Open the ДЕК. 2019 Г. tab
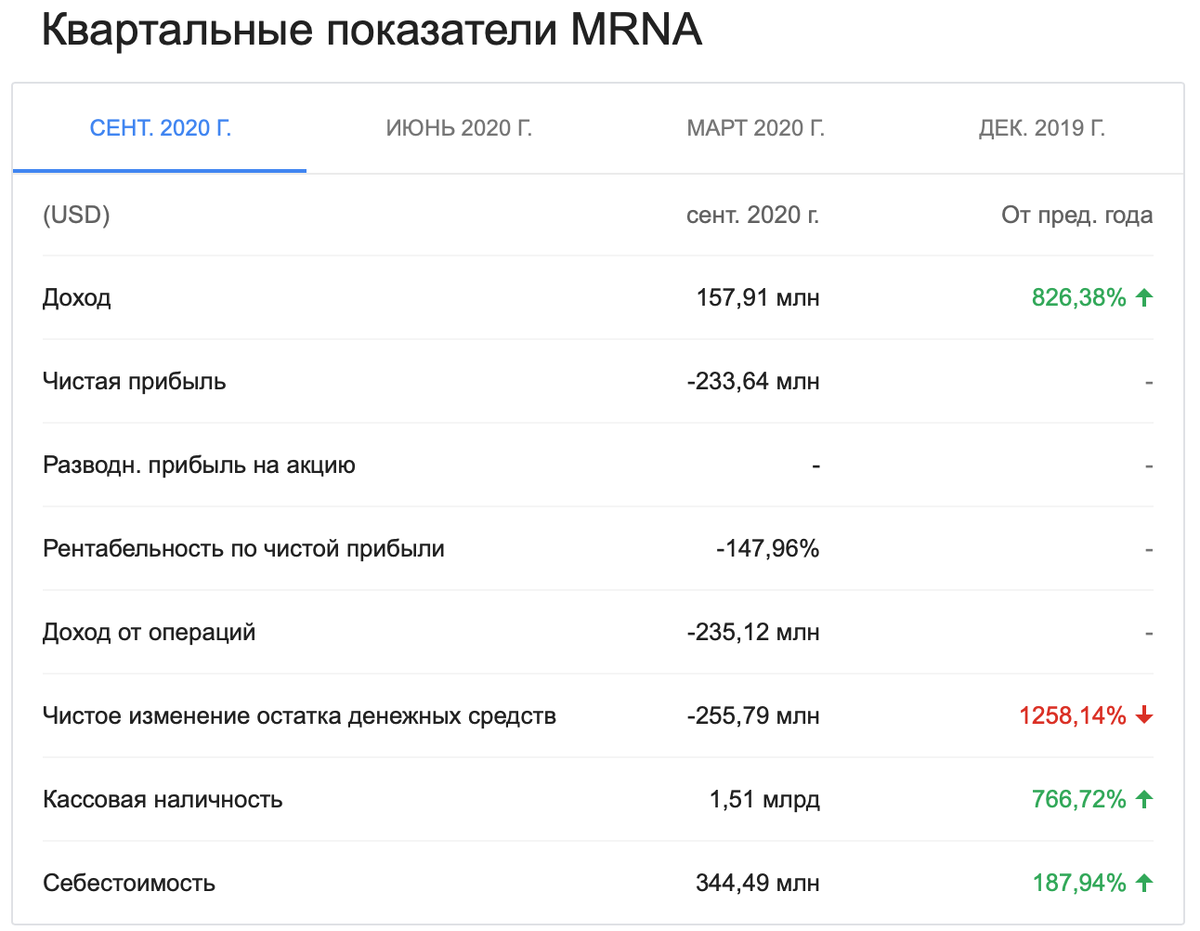This screenshot has width=1200, height=931. [x=1042, y=129]
